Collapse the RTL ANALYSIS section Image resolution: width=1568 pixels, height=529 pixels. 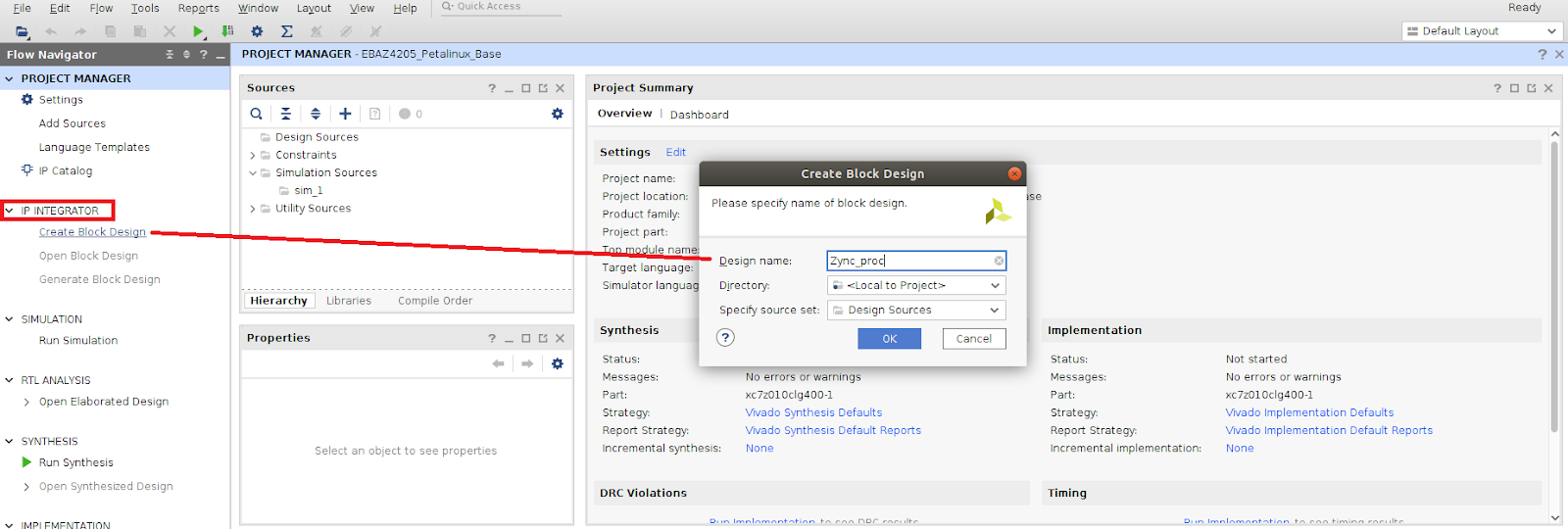(10, 380)
